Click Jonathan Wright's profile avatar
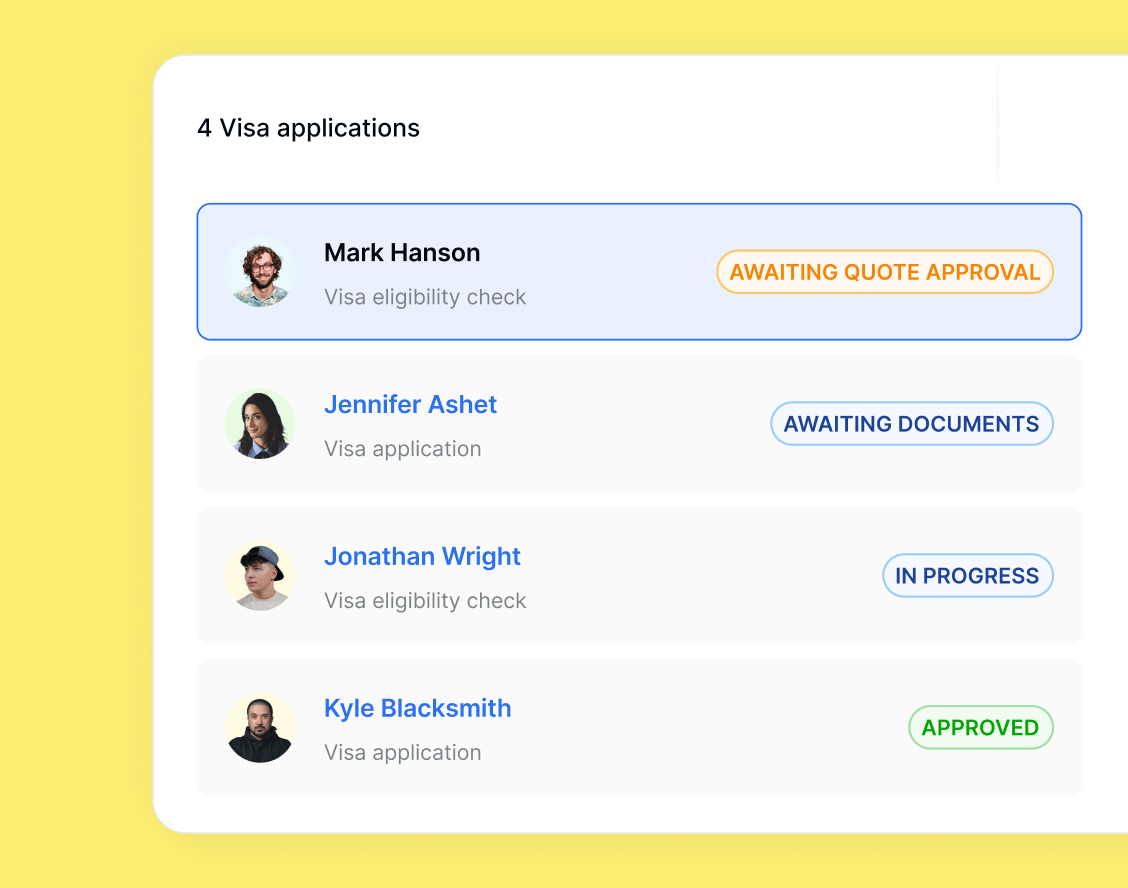The width and height of the screenshot is (1128, 888). point(260,576)
